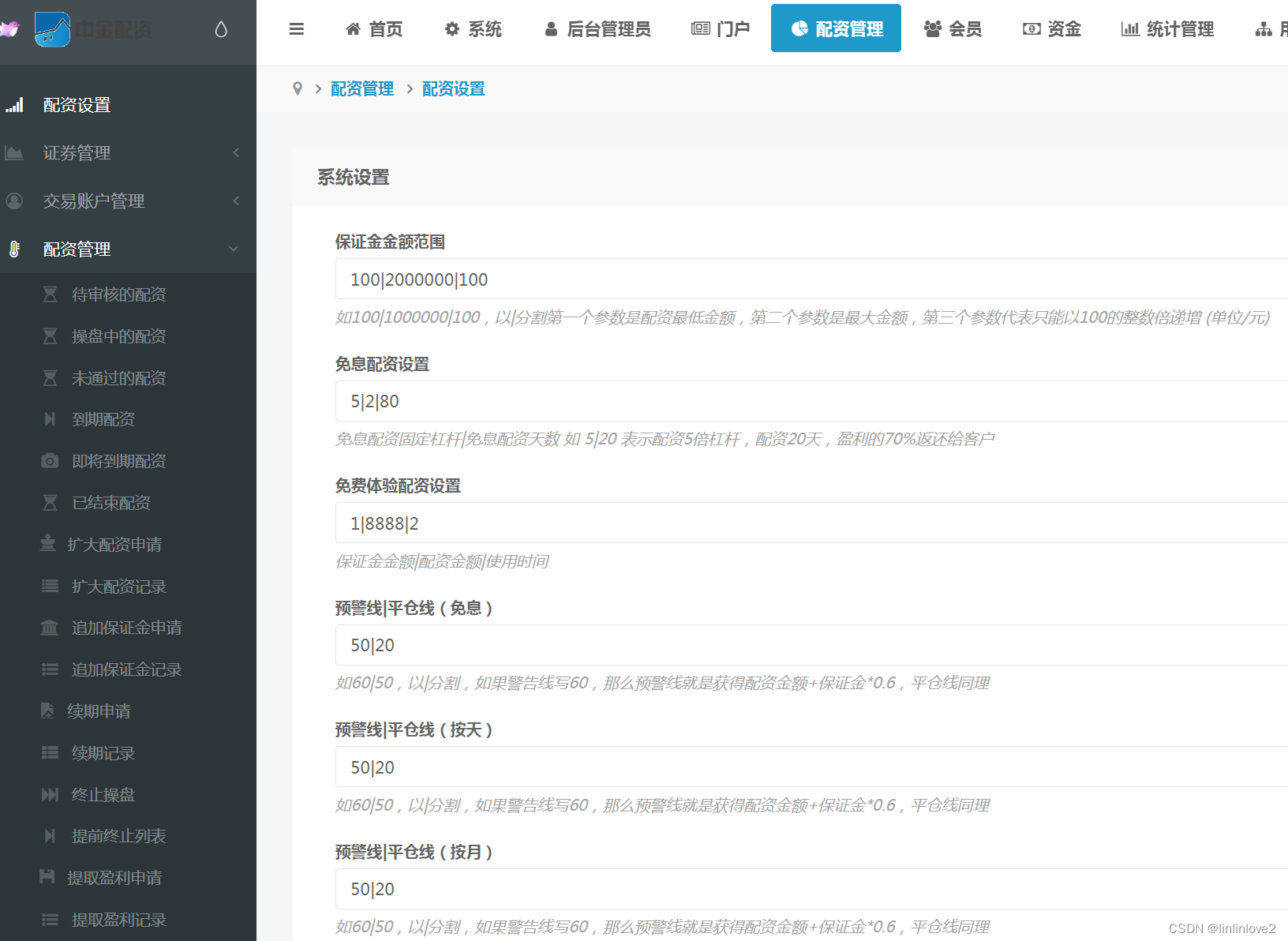This screenshot has height=941, width=1288.
Task: Open 追加保证金申请 page
Action: [128, 628]
